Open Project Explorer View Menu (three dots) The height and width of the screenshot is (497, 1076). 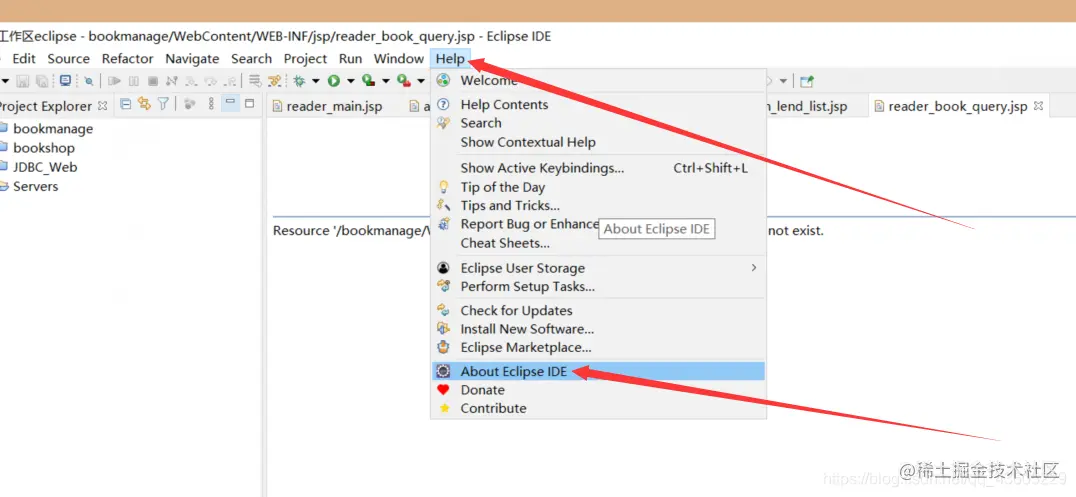coord(211,104)
